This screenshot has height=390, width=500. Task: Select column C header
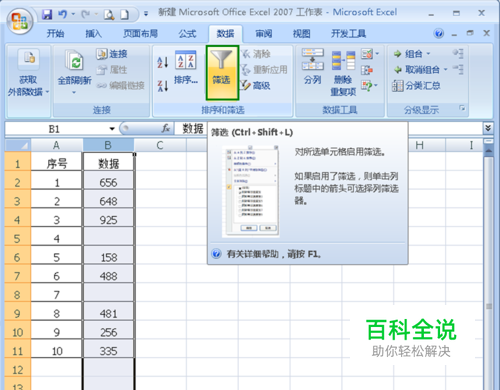(x=160, y=145)
